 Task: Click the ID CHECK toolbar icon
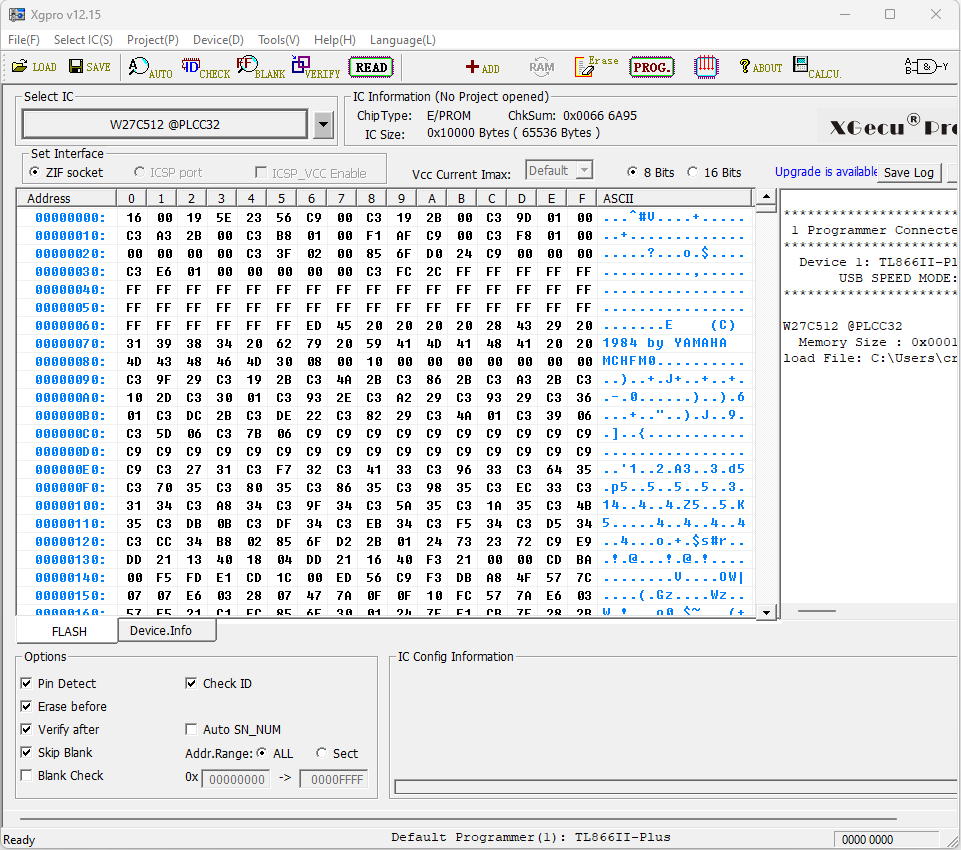click(x=205, y=68)
